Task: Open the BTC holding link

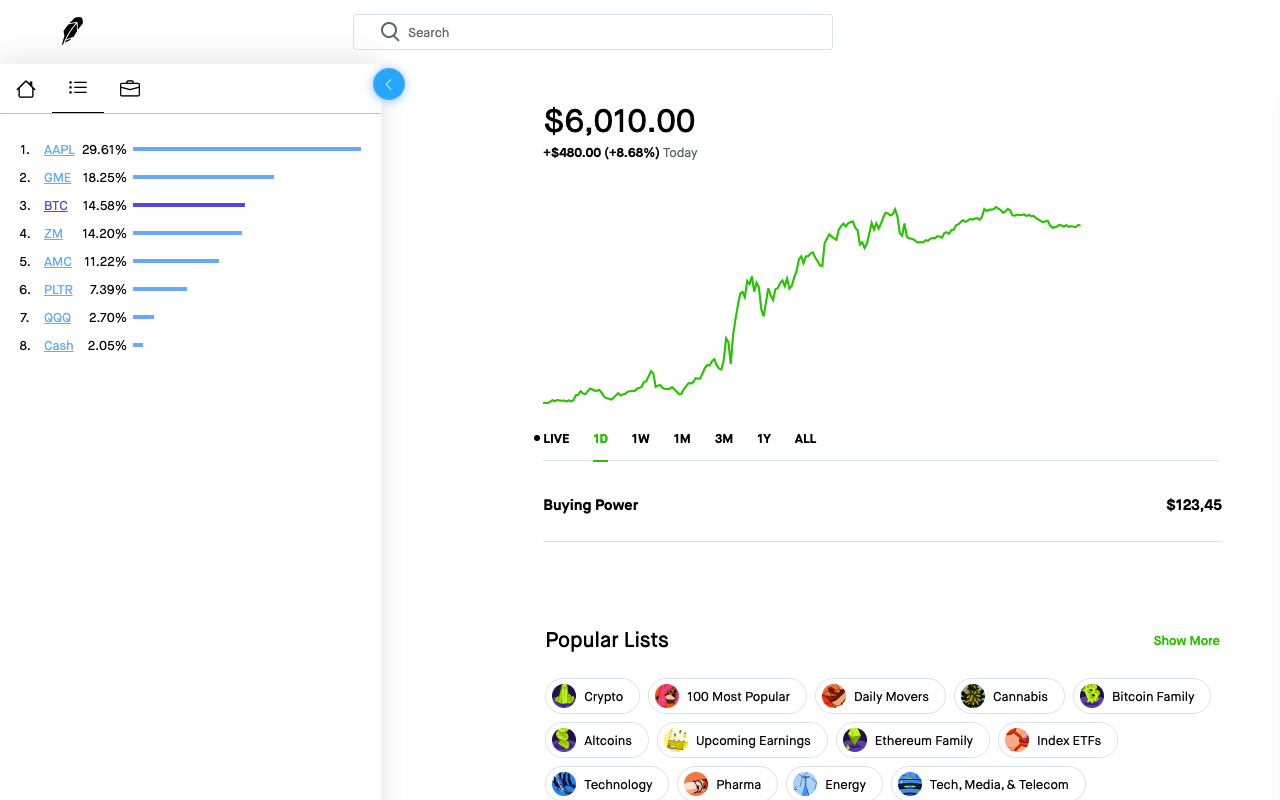Action: pyautogui.click(x=56, y=206)
